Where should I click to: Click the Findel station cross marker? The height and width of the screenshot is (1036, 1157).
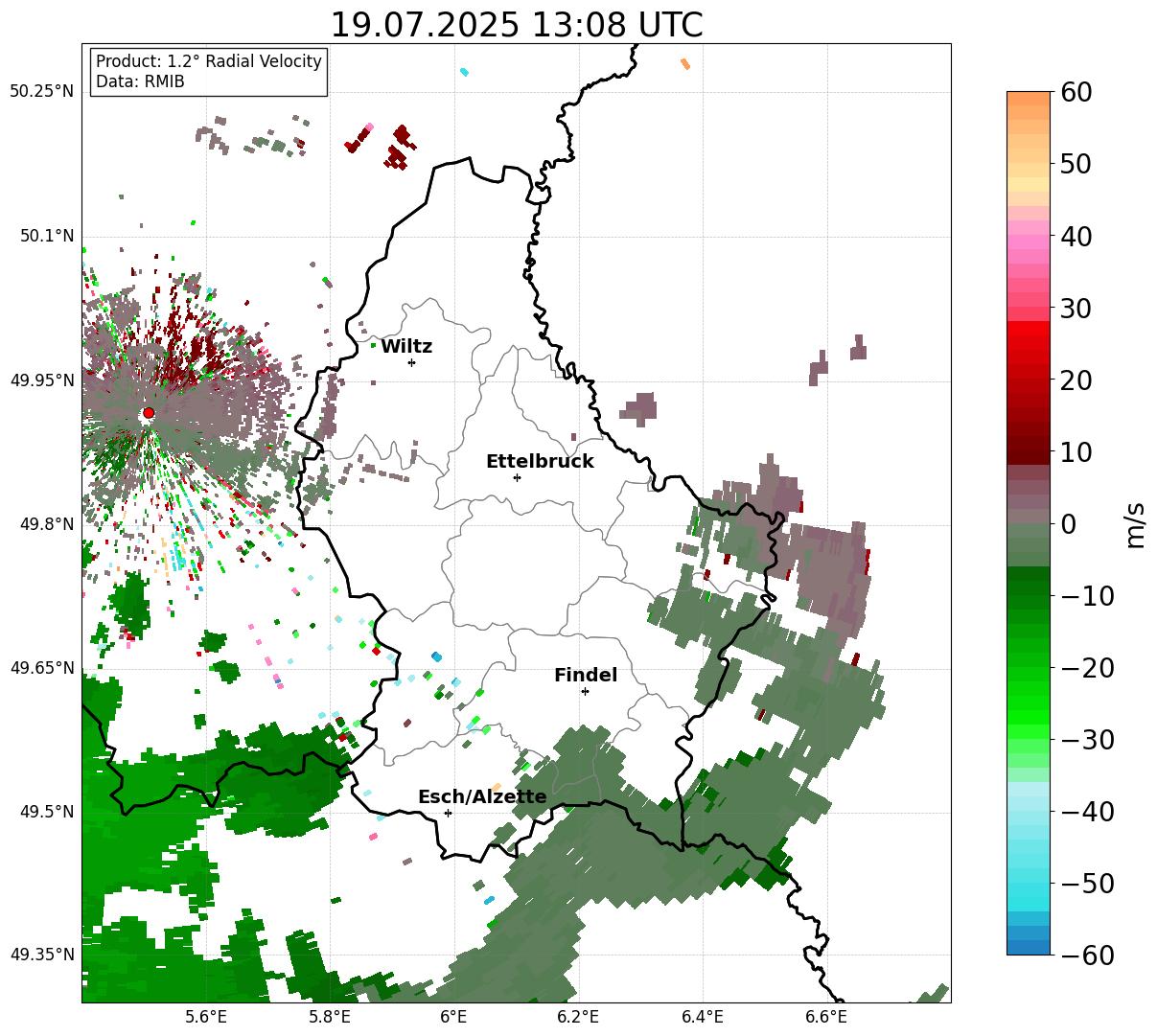[585, 691]
